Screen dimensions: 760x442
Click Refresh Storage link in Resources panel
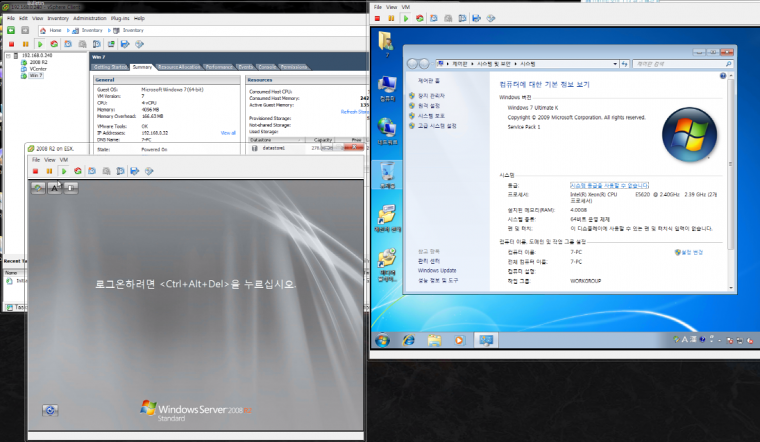coord(354,112)
